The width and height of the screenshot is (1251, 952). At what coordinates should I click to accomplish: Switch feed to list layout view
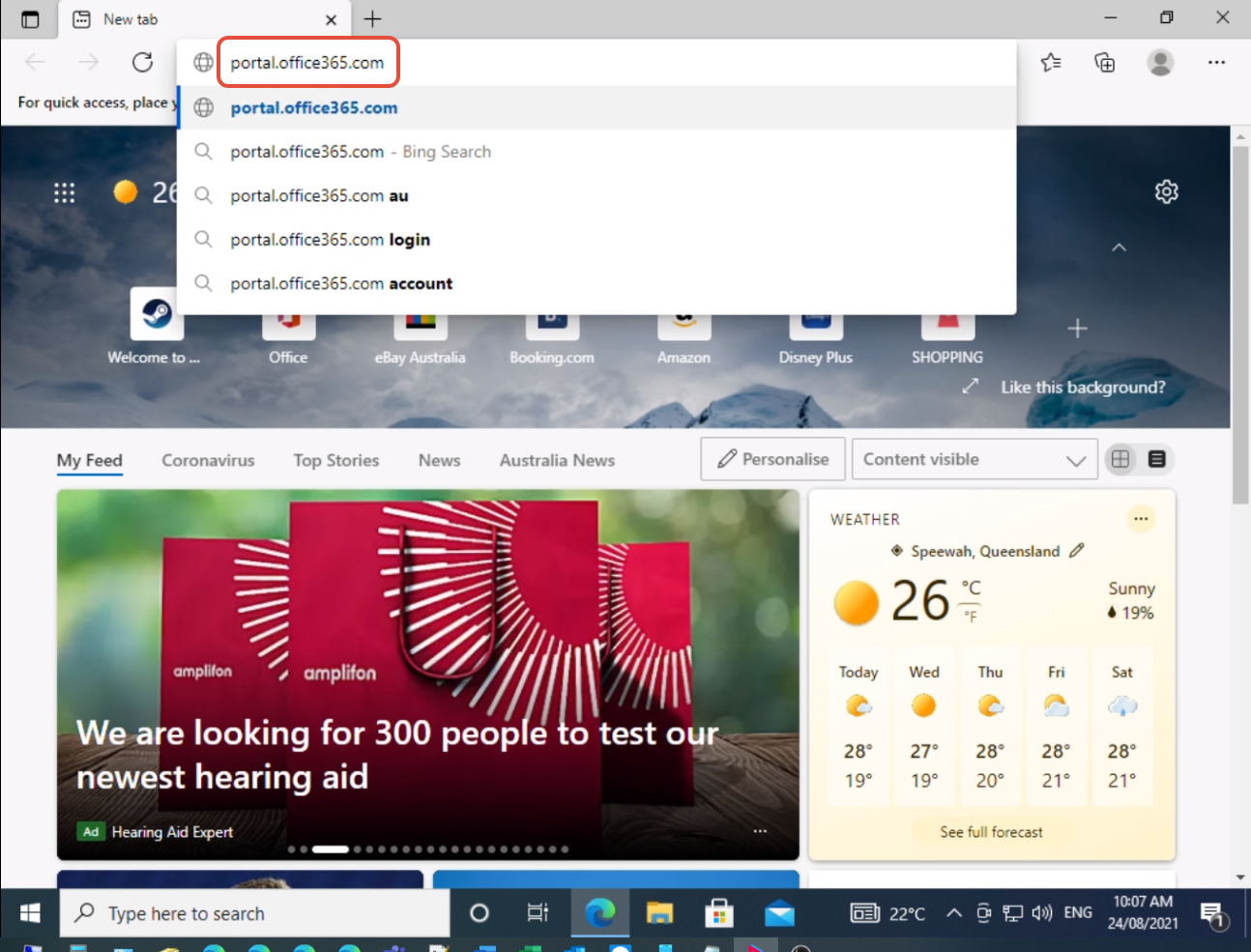1156,459
